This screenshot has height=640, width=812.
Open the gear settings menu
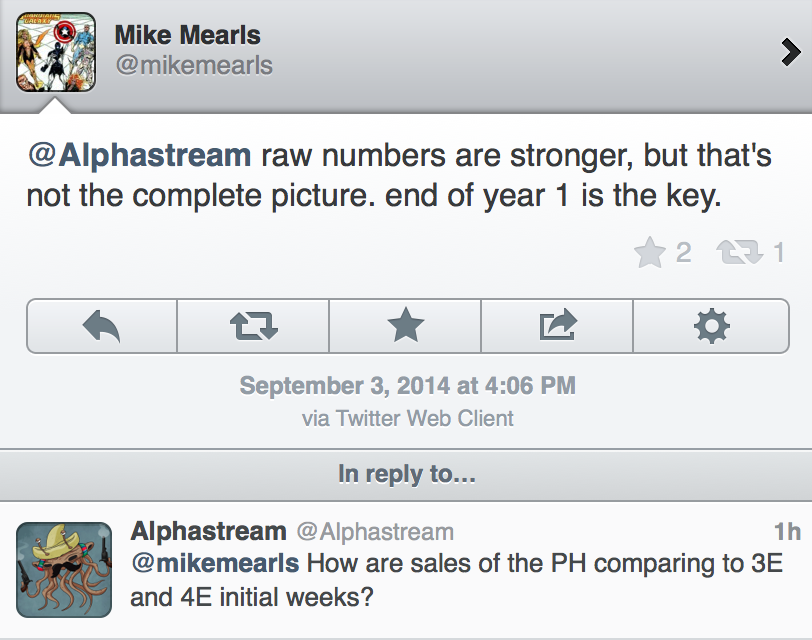(x=710, y=325)
